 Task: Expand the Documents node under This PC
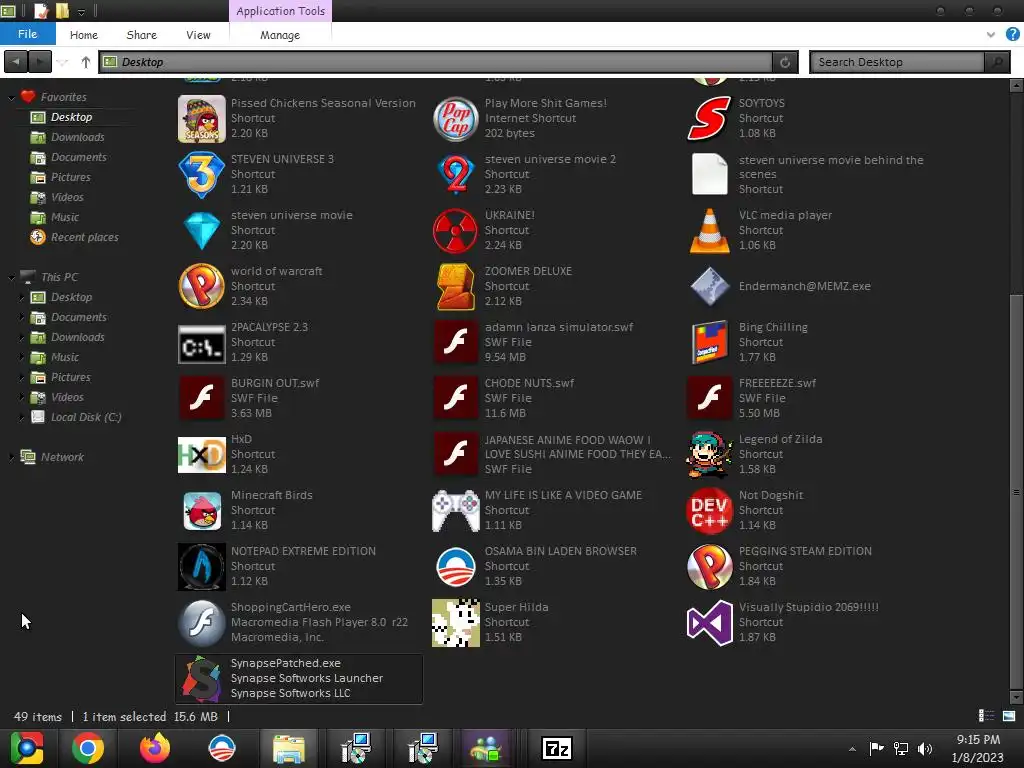point(22,317)
